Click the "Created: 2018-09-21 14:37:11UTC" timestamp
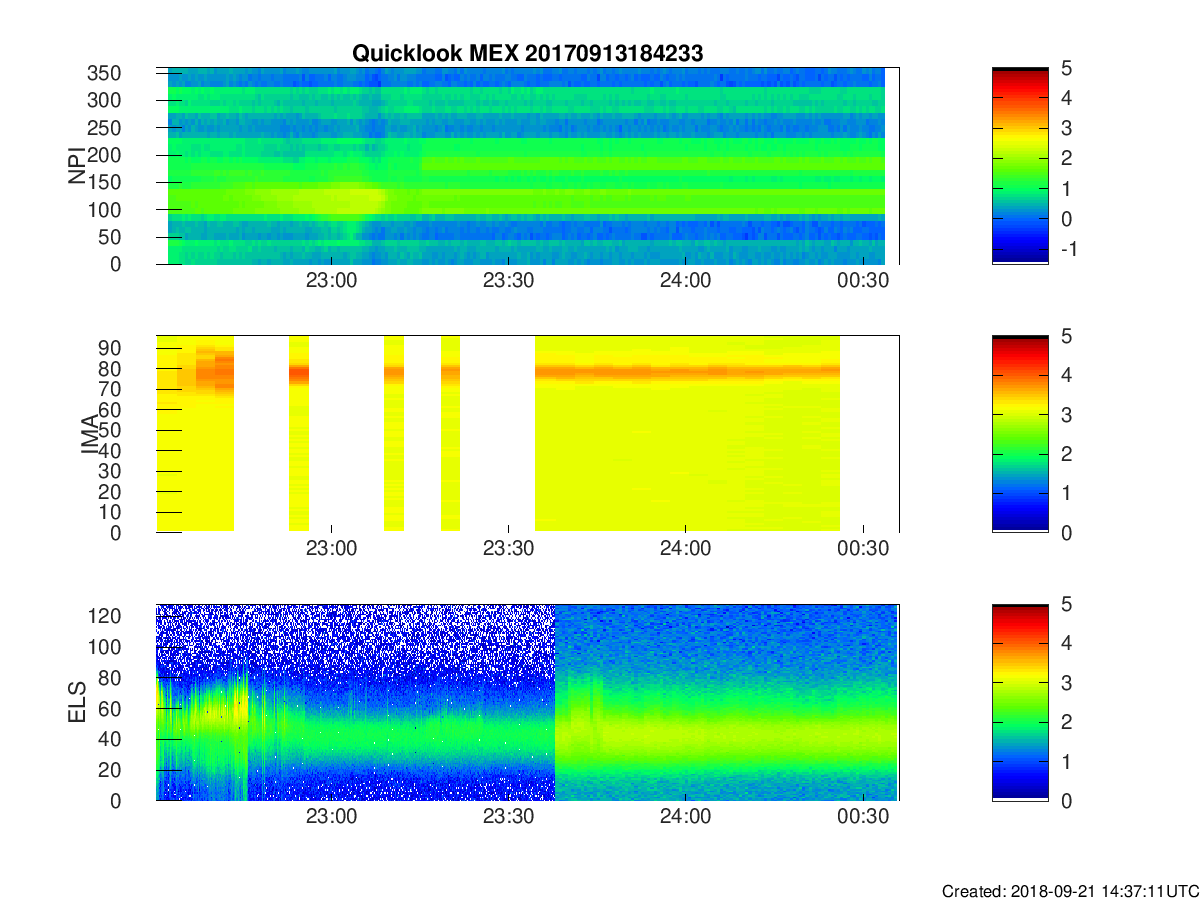Screen dimensions: 1200x900 tap(1070, 891)
